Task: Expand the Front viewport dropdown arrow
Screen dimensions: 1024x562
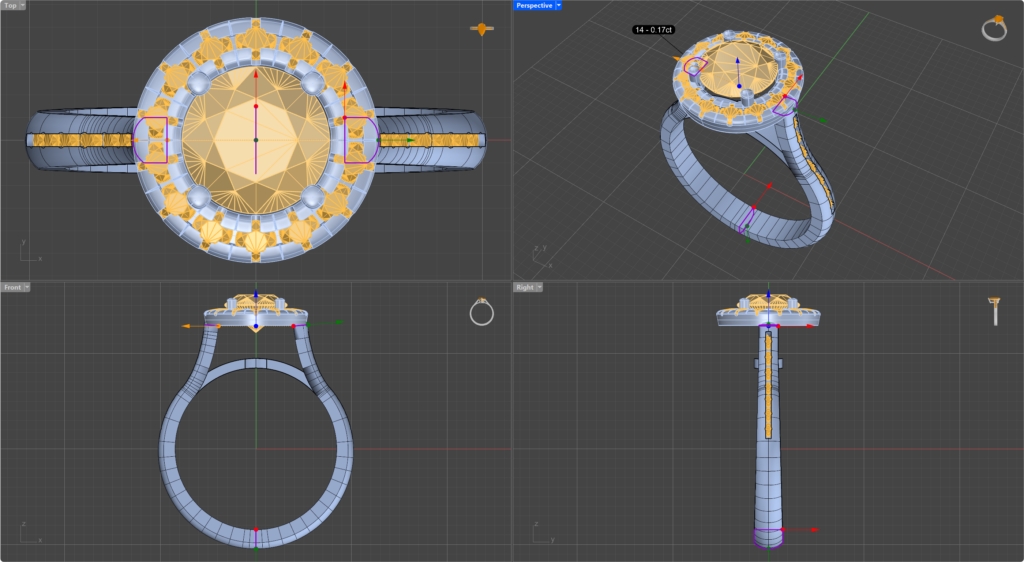Action: (26, 287)
